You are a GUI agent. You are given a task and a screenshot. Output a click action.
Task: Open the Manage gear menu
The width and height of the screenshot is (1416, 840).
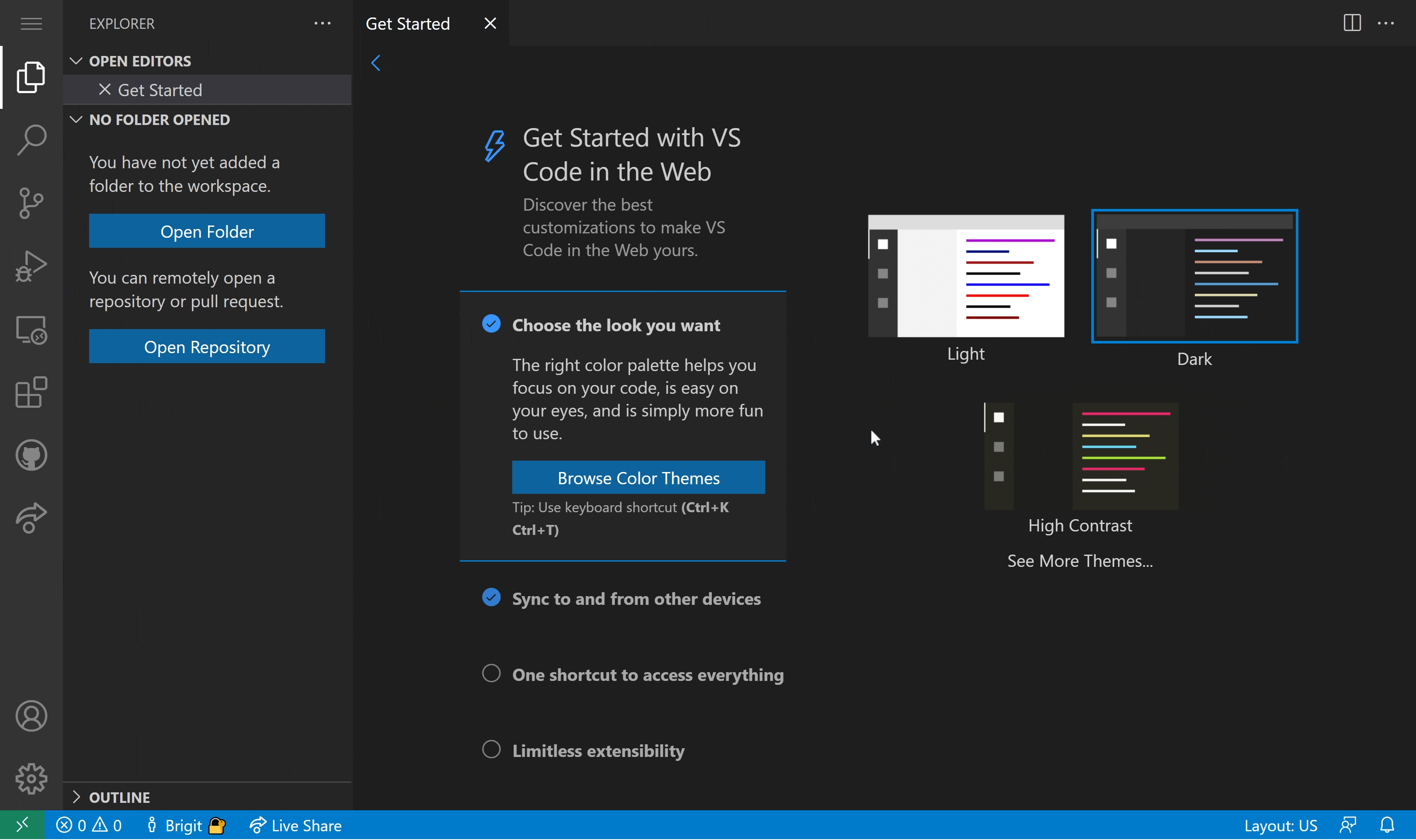point(31,779)
